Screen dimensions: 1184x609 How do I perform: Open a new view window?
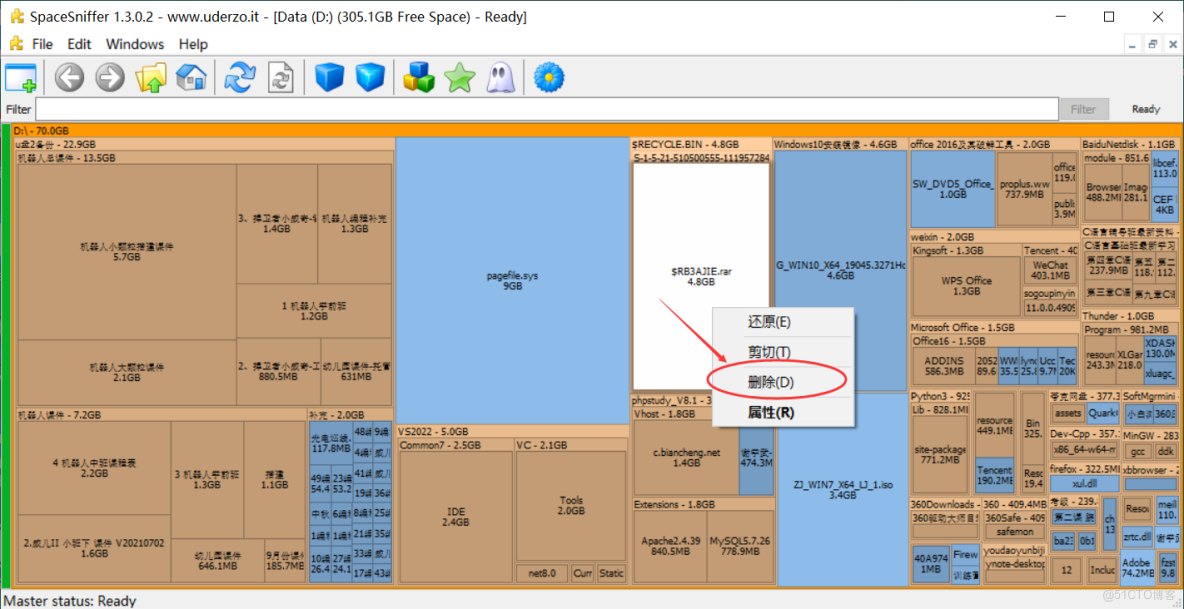coord(20,77)
